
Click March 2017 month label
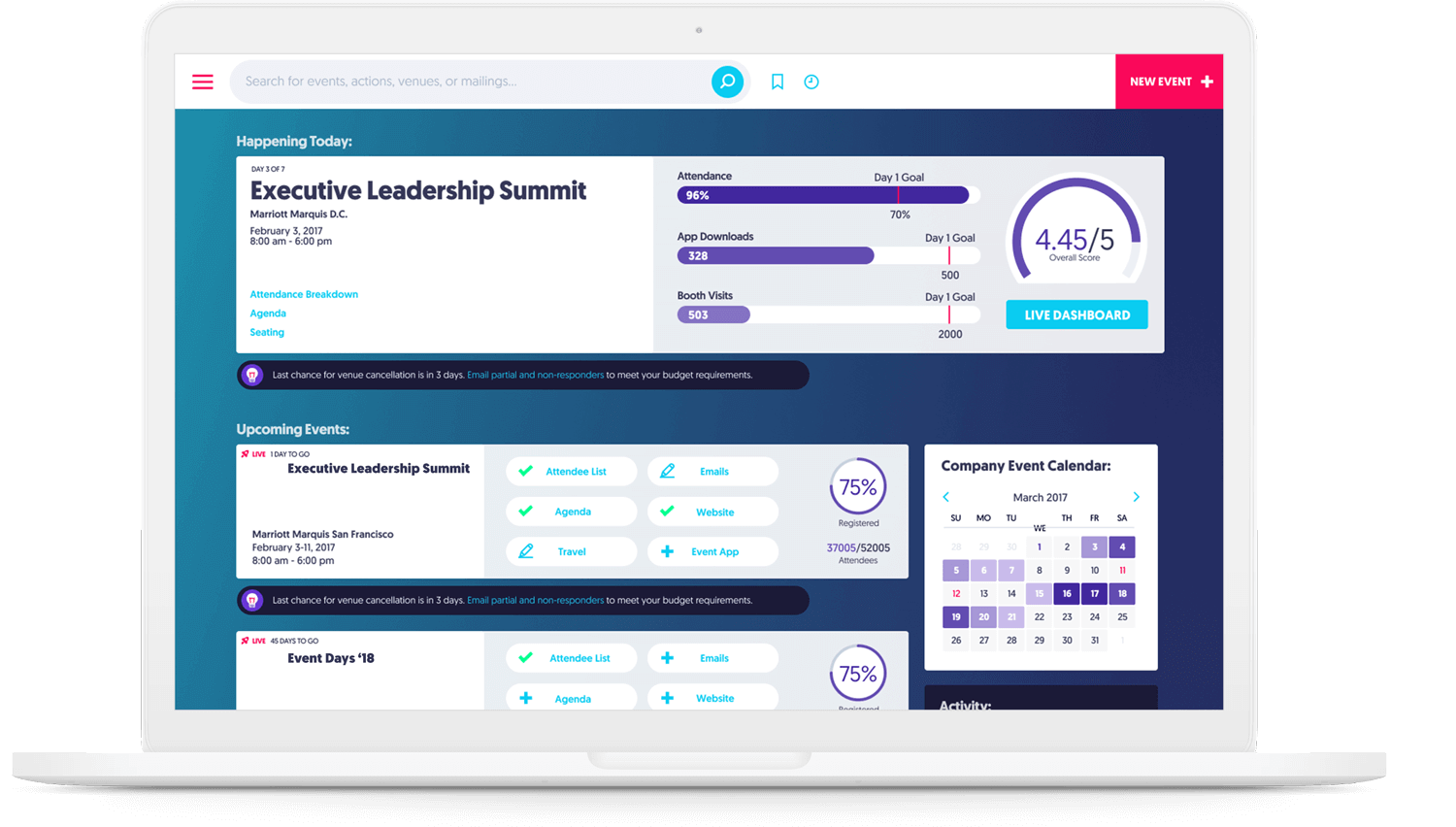tap(1040, 497)
